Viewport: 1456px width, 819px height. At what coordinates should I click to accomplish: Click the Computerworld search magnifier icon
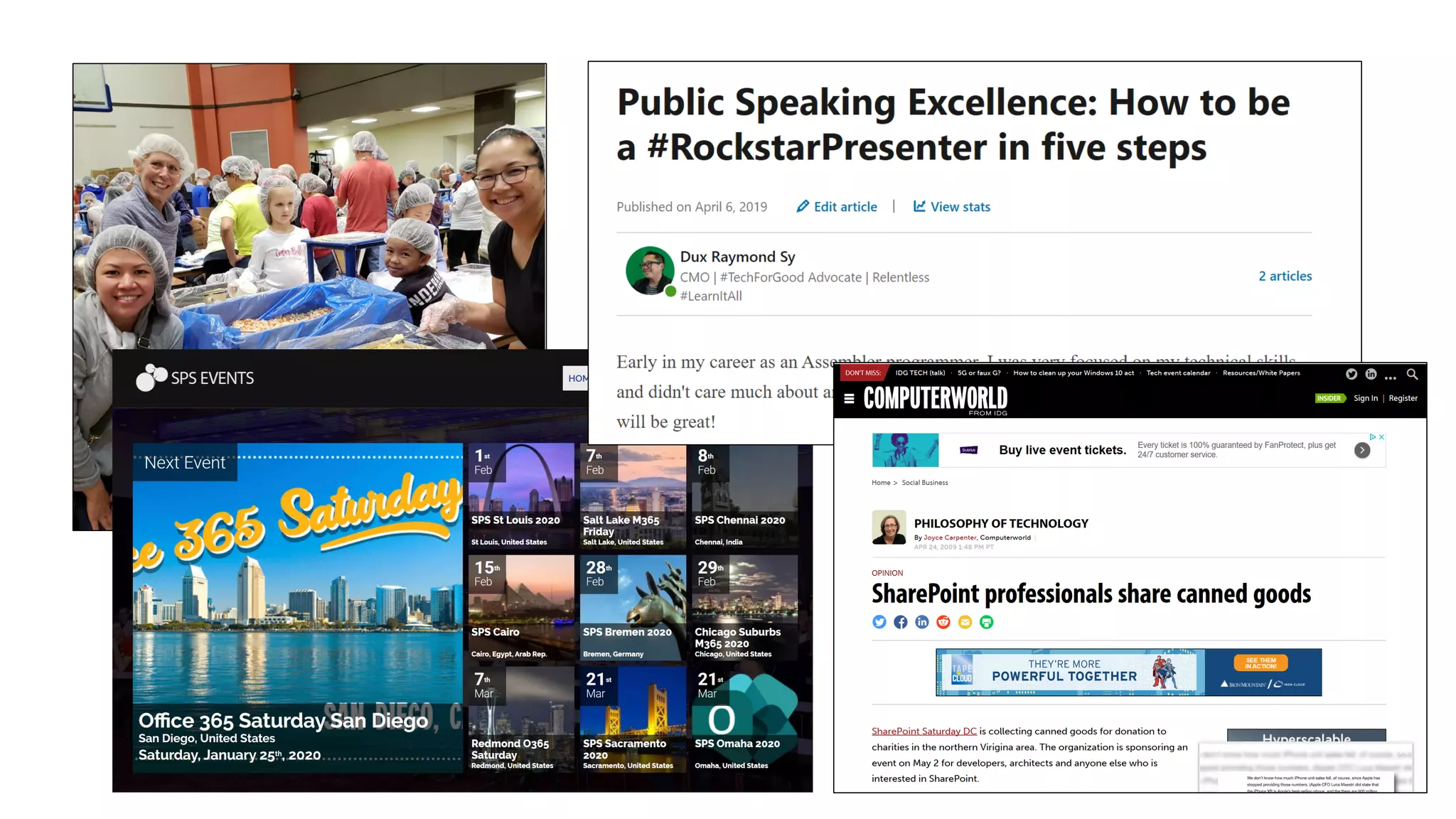(x=1412, y=374)
